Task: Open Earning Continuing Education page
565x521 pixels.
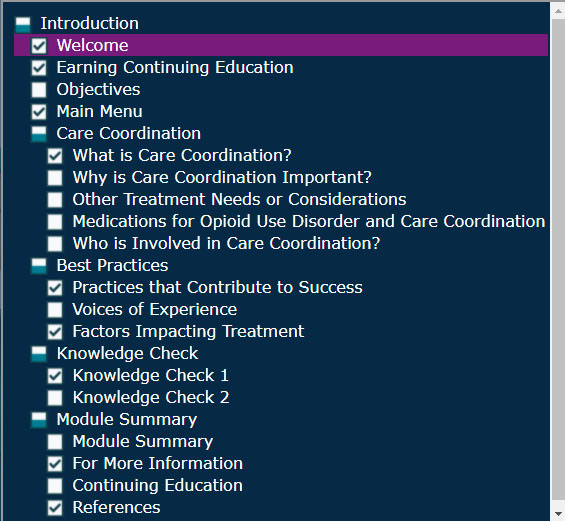Action: (x=175, y=68)
